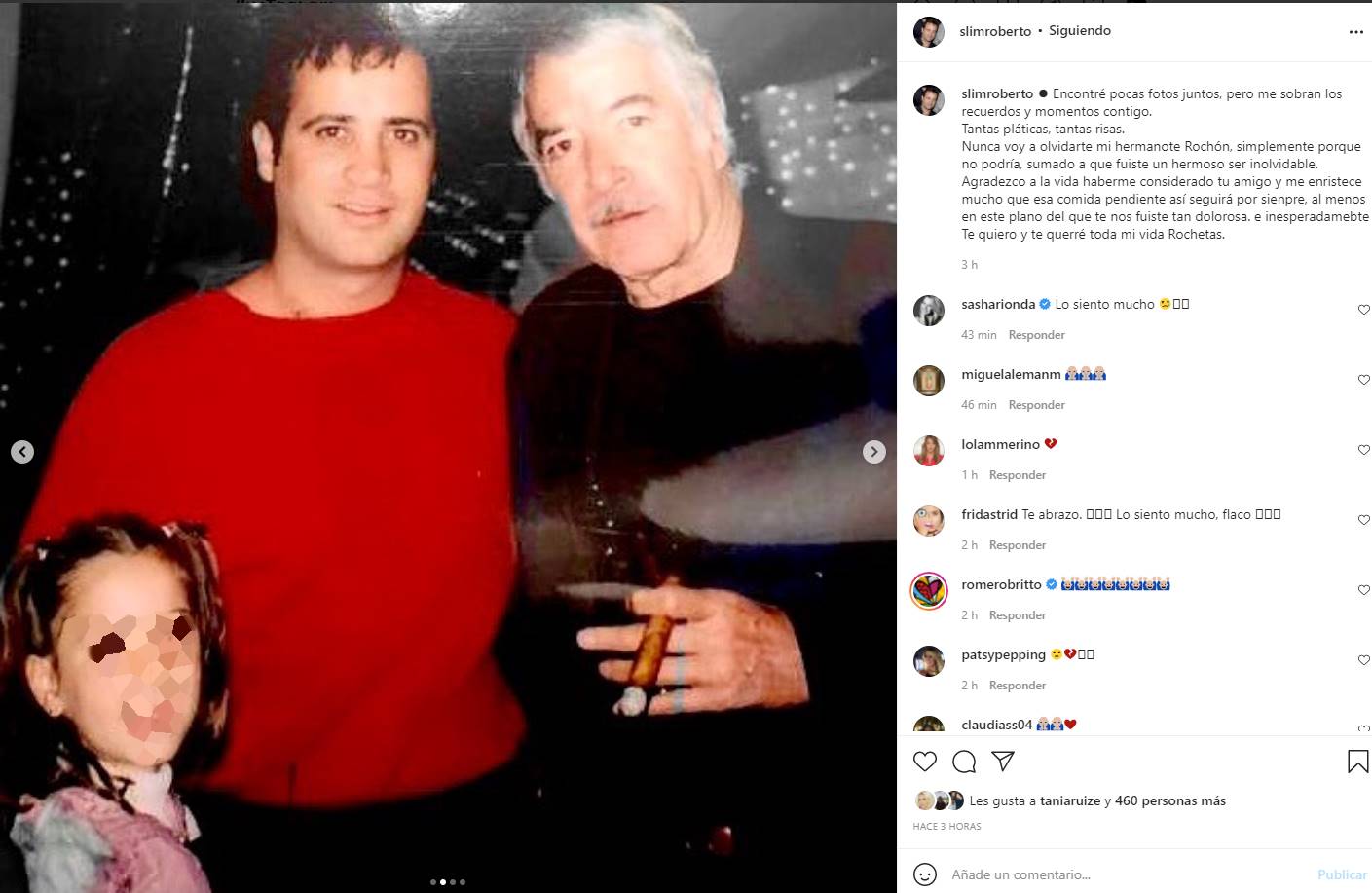
Task: Like sasharionda's comment
Action: (1363, 310)
